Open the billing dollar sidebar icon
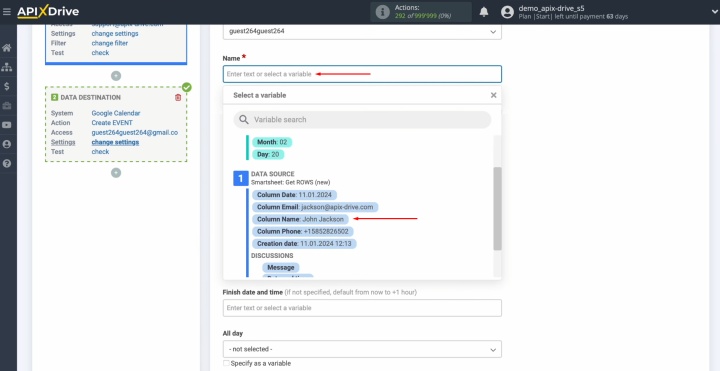 point(7,86)
